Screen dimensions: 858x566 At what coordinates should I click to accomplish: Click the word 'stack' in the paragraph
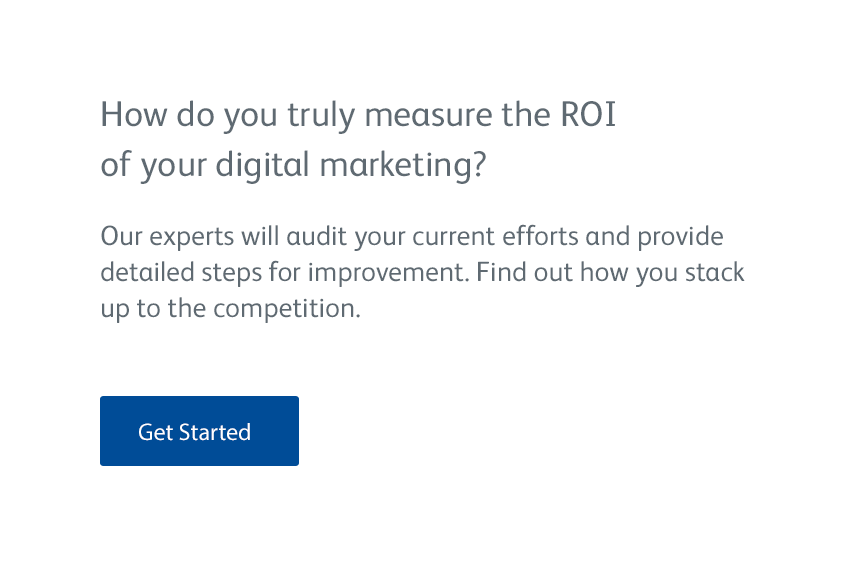pos(715,273)
